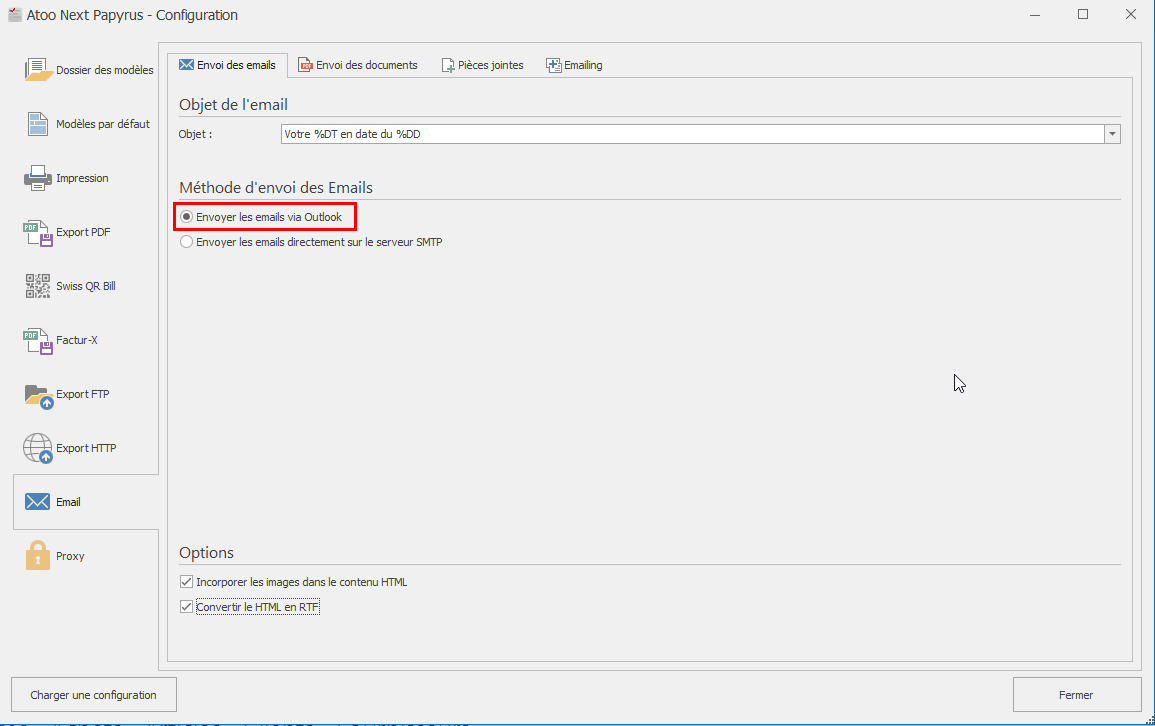Open the Impression printer icon
1155x726 pixels.
(38, 178)
